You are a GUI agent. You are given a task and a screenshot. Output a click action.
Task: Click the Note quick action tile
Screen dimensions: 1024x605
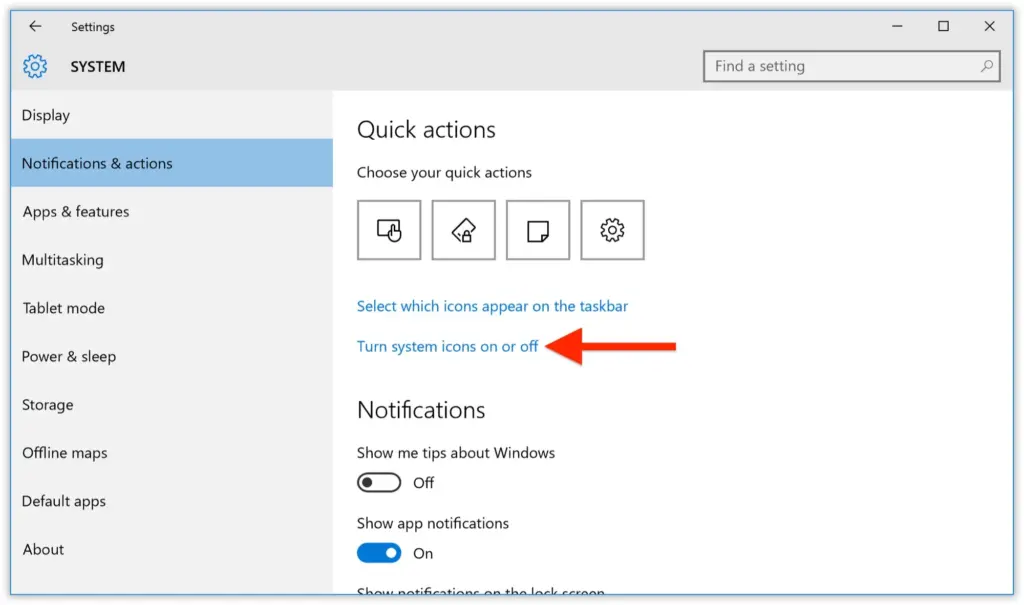538,230
